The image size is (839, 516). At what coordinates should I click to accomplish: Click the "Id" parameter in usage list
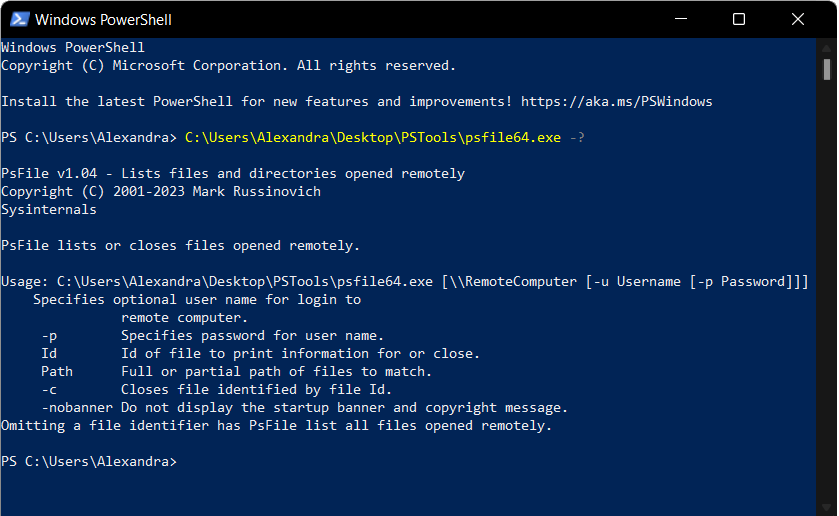[x=49, y=354]
